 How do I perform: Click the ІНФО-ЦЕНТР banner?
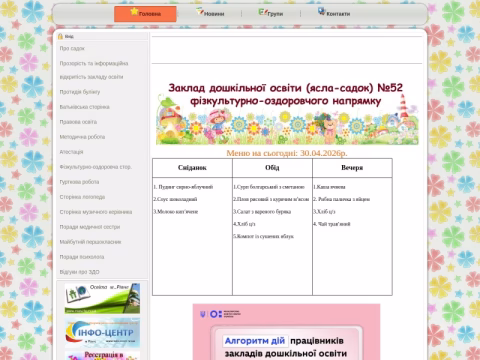102,333
